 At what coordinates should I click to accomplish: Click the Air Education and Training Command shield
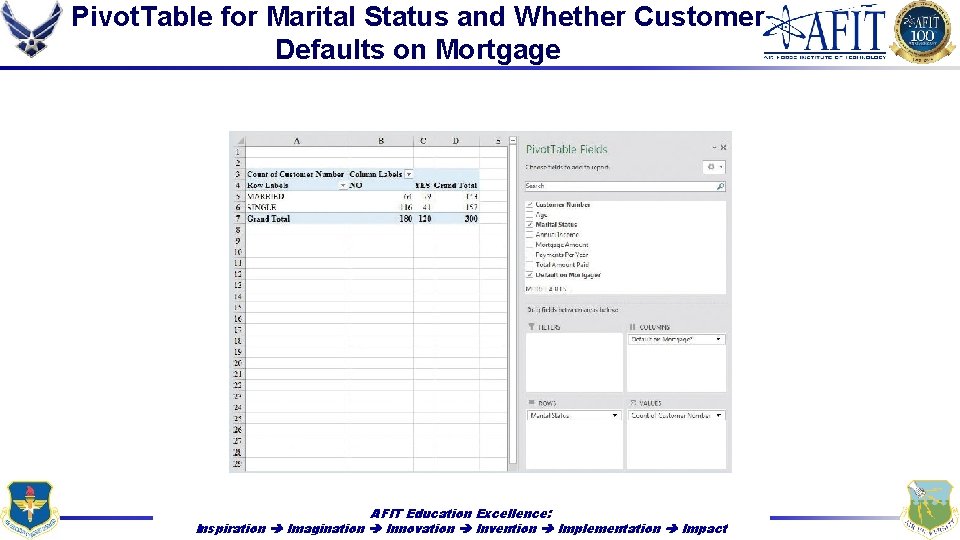point(29,509)
